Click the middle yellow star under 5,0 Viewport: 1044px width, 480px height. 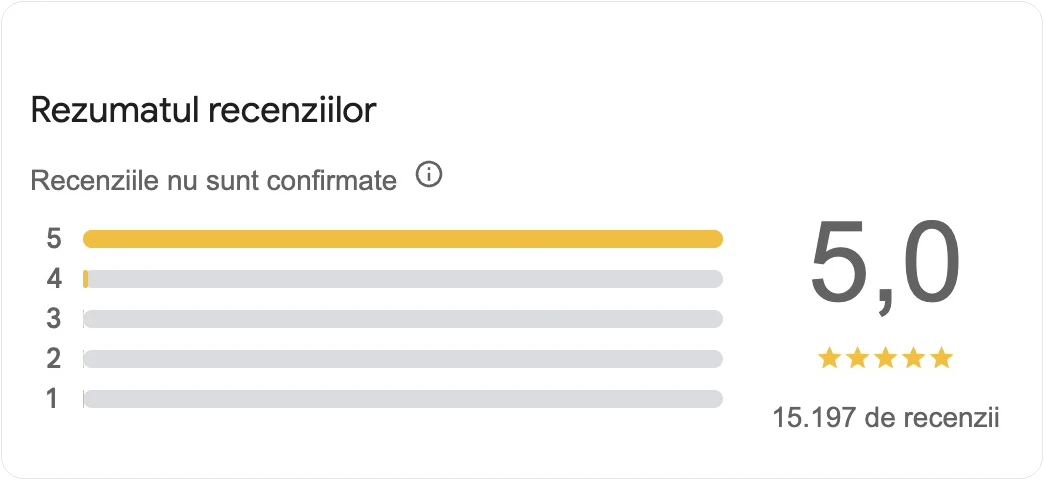click(886, 359)
